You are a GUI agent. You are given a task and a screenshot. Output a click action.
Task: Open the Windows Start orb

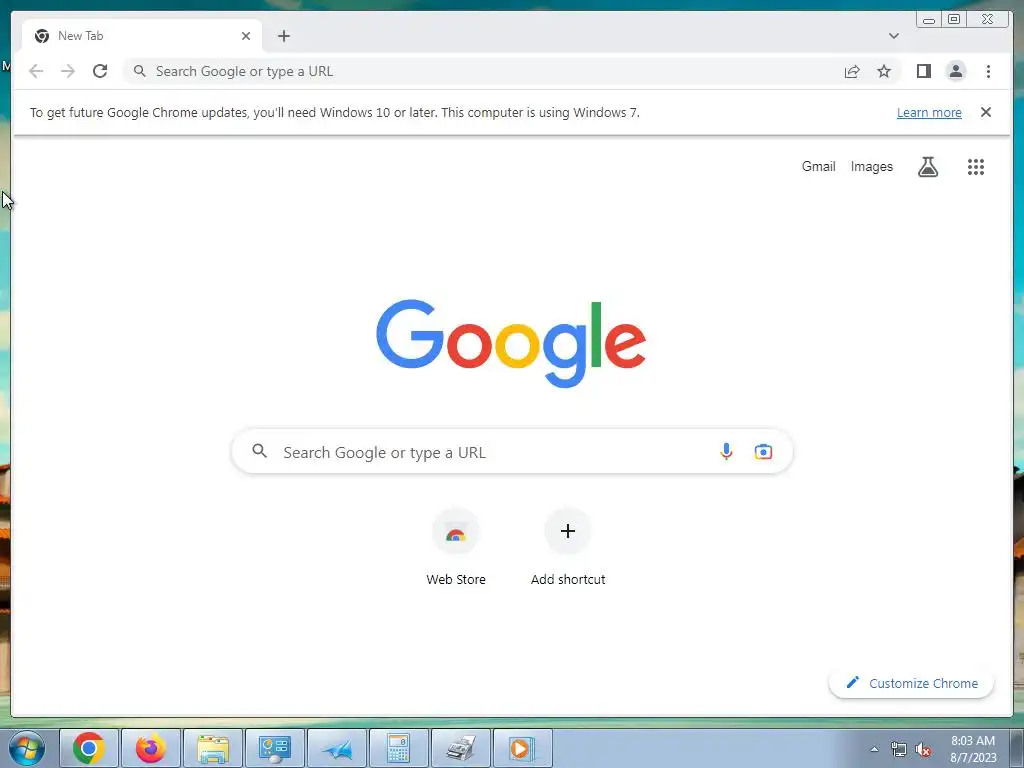pyautogui.click(x=27, y=748)
